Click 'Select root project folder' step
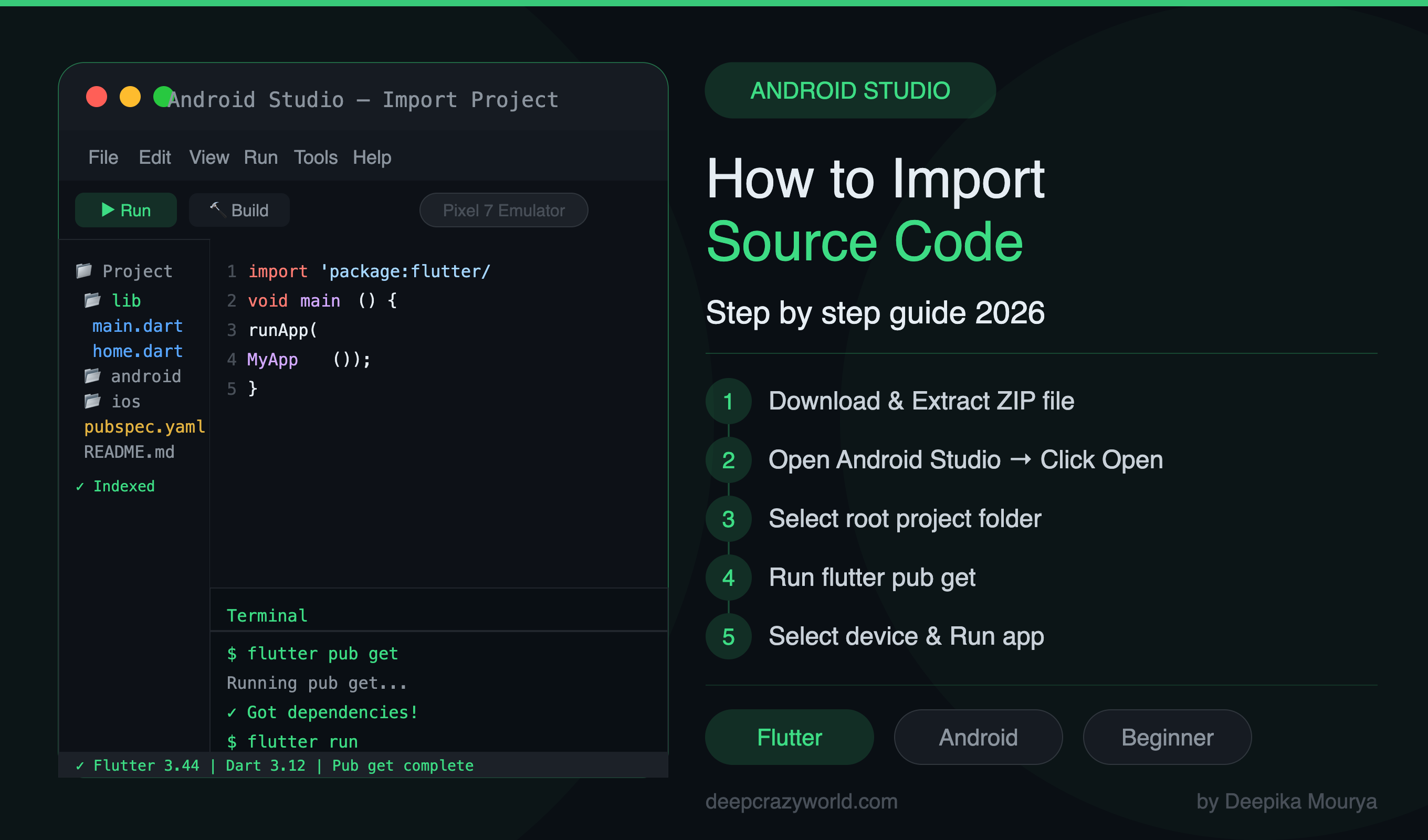This screenshot has width=1428, height=840. [x=905, y=519]
